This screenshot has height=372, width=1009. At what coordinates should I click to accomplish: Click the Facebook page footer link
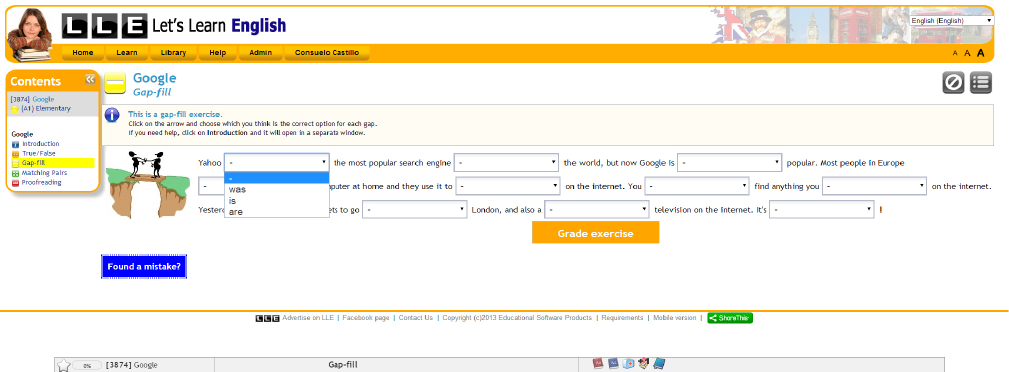click(x=366, y=318)
